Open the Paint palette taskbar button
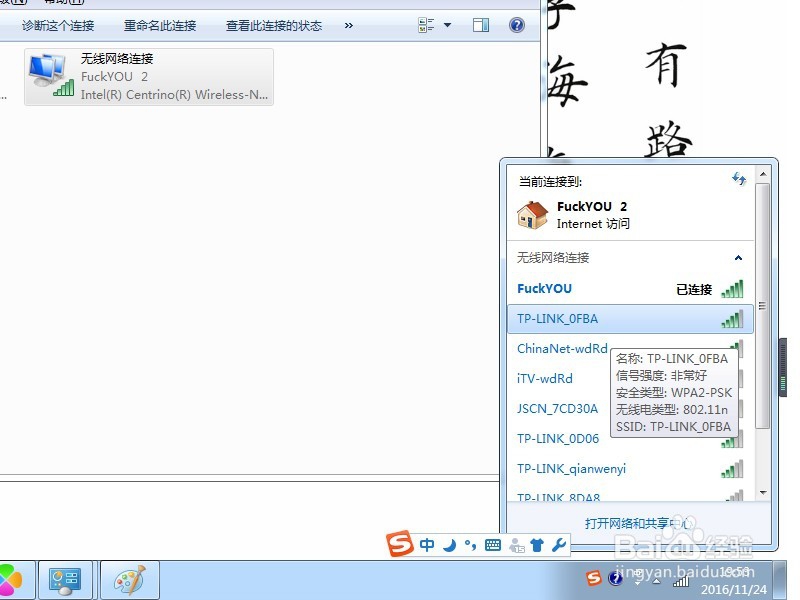800x600 pixels. point(130,580)
